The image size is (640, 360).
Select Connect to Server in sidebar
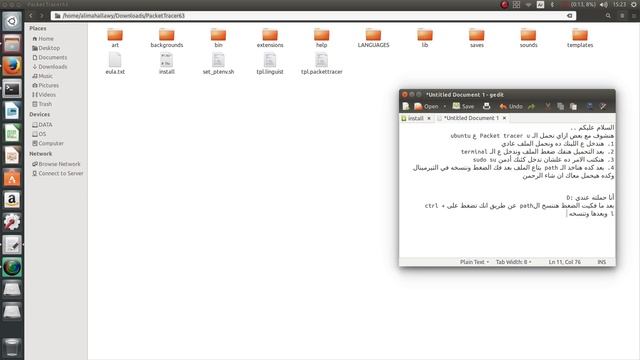click(58, 173)
